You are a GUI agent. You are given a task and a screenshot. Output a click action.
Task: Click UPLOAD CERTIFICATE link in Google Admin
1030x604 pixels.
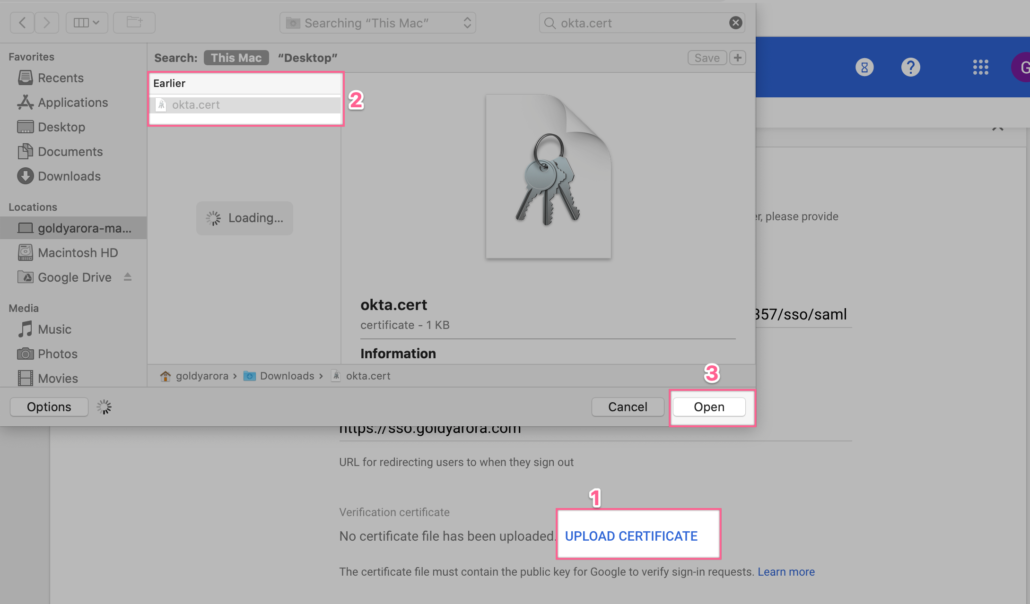(x=631, y=536)
